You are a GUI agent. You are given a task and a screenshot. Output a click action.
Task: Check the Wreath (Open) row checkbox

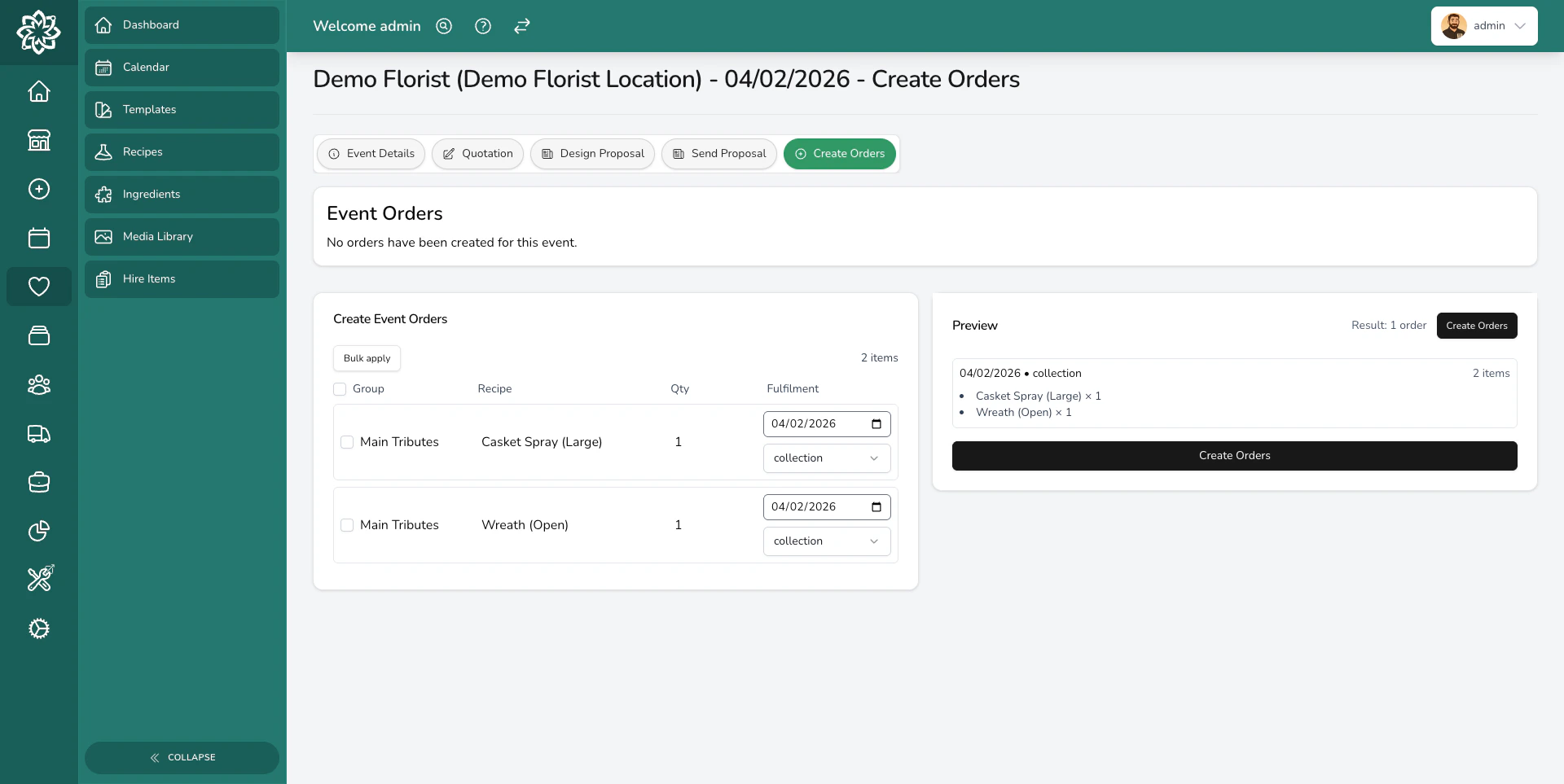tap(347, 525)
